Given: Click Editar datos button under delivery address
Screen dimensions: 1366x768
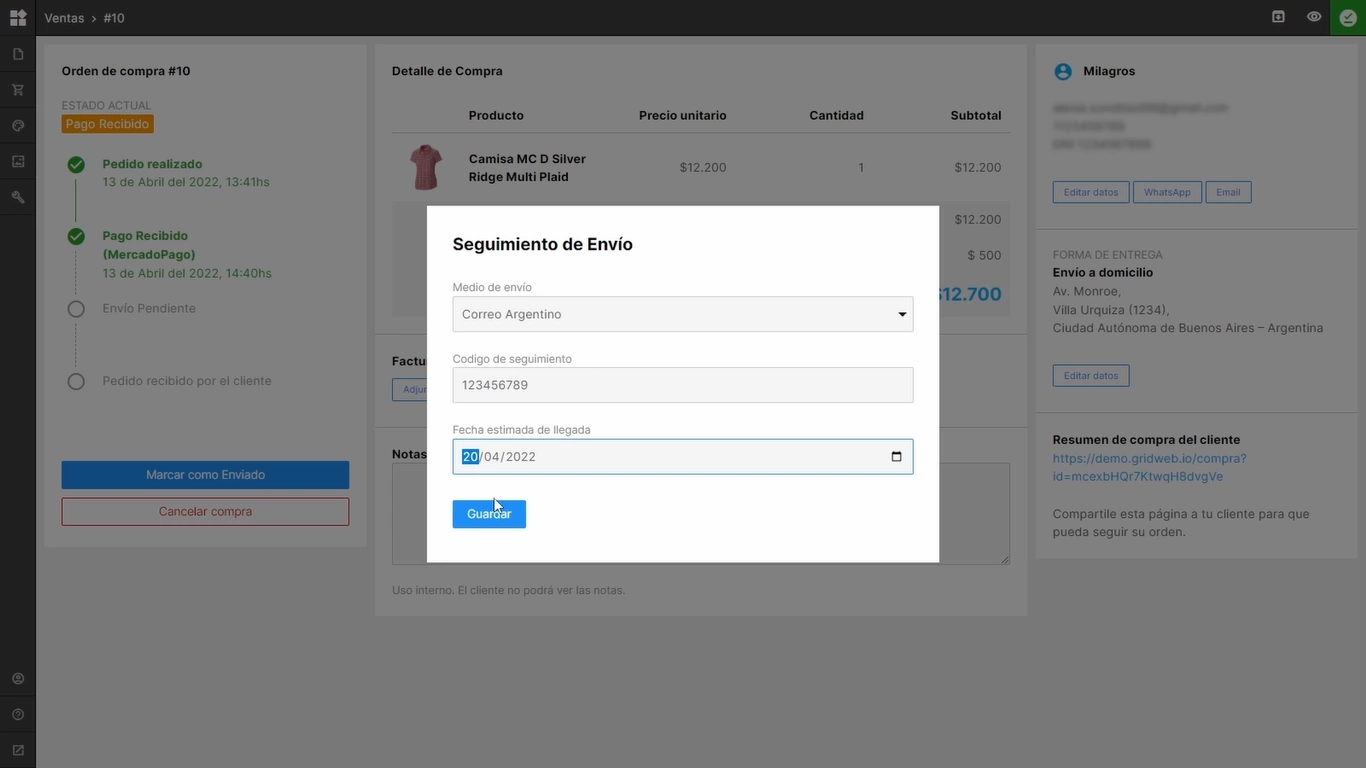Looking at the screenshot, I should pyautogui.click(x=1091, y=376).
